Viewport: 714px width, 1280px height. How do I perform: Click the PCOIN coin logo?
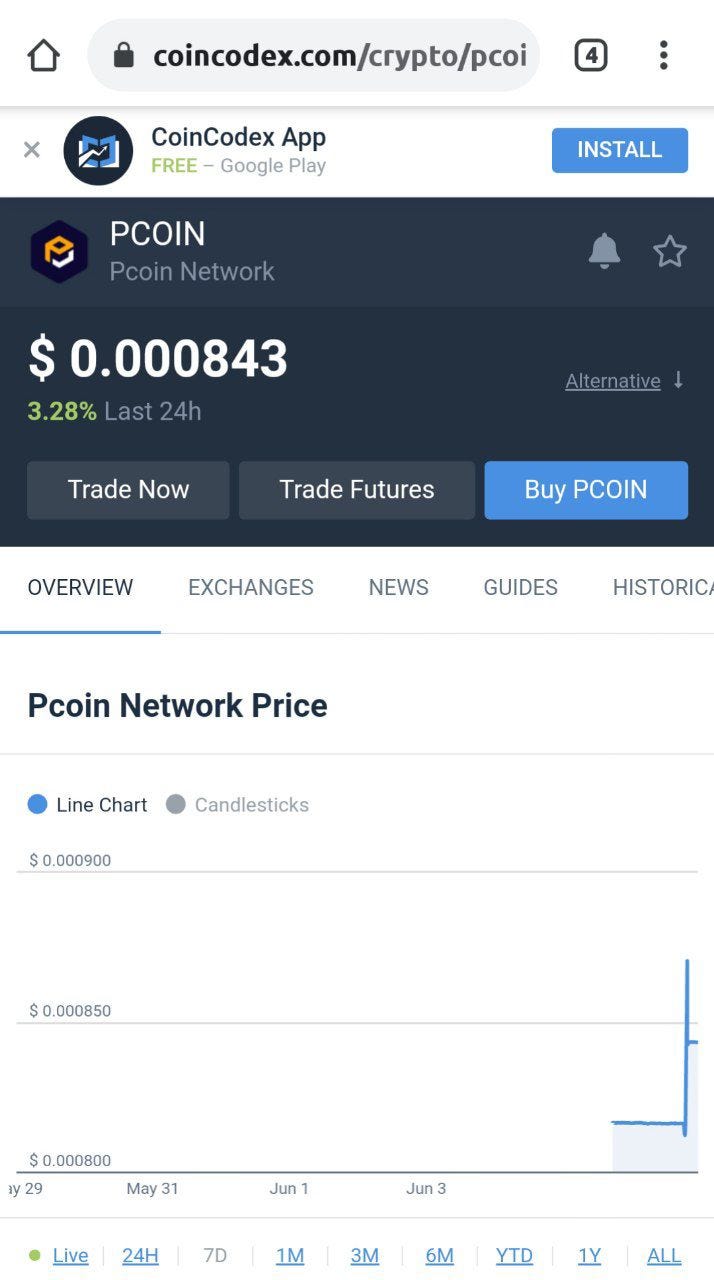click(58, 250)
